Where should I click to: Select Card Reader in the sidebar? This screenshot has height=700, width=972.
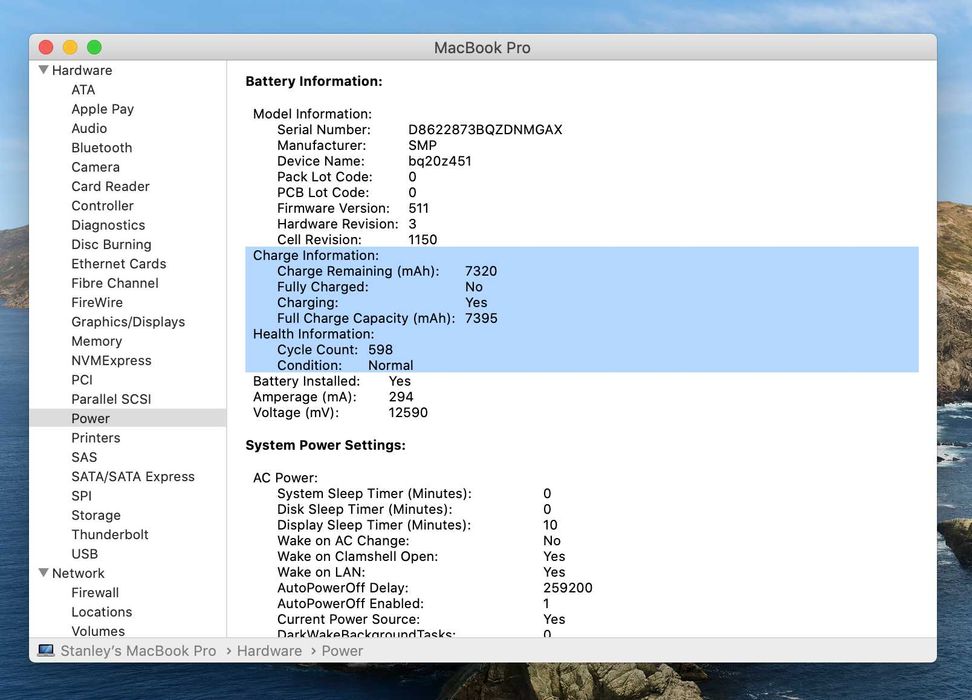[110, 186]
